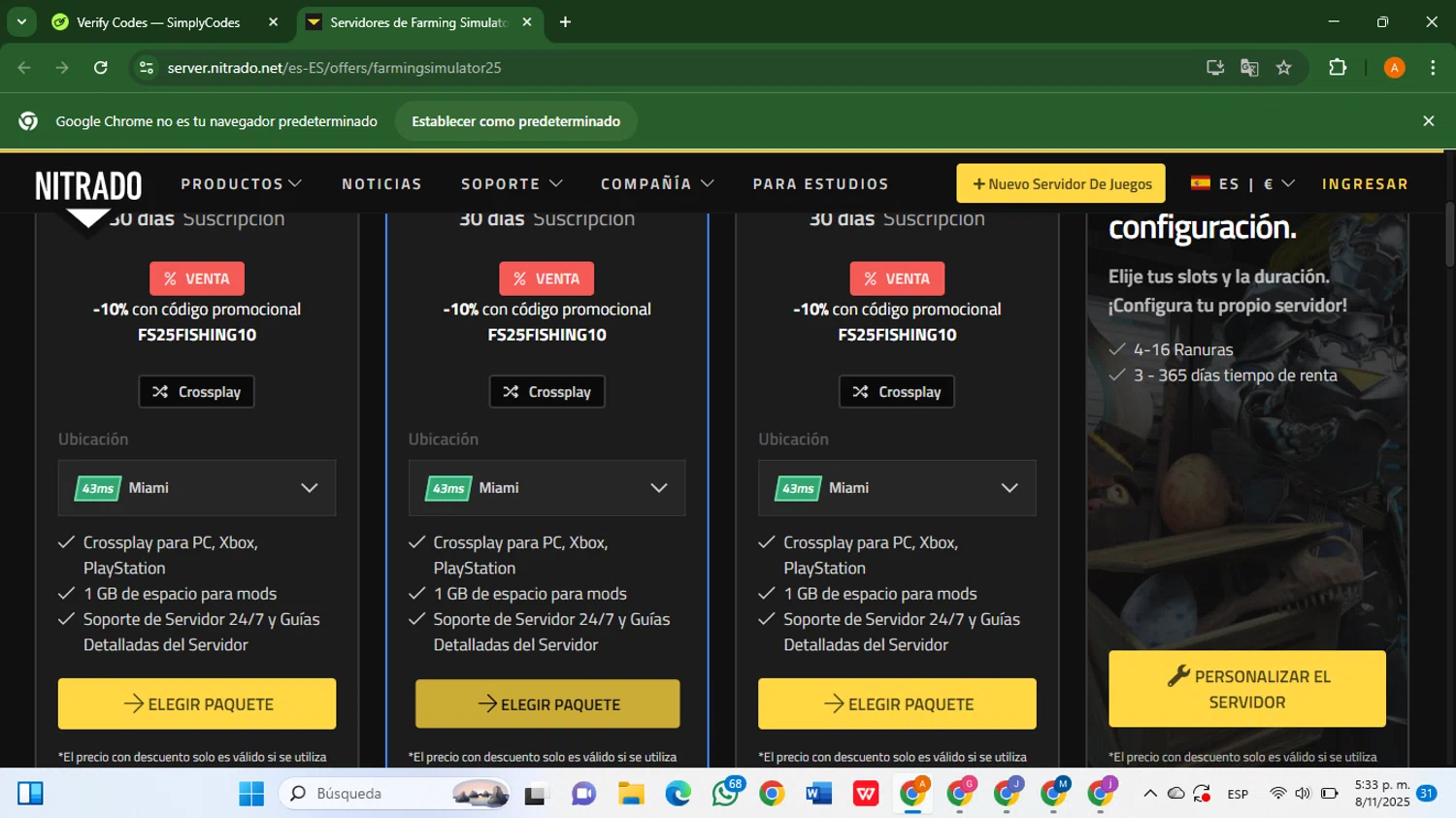Screen dimensions: 1456x818
Task: Go back to previous page
Action: 24,68
